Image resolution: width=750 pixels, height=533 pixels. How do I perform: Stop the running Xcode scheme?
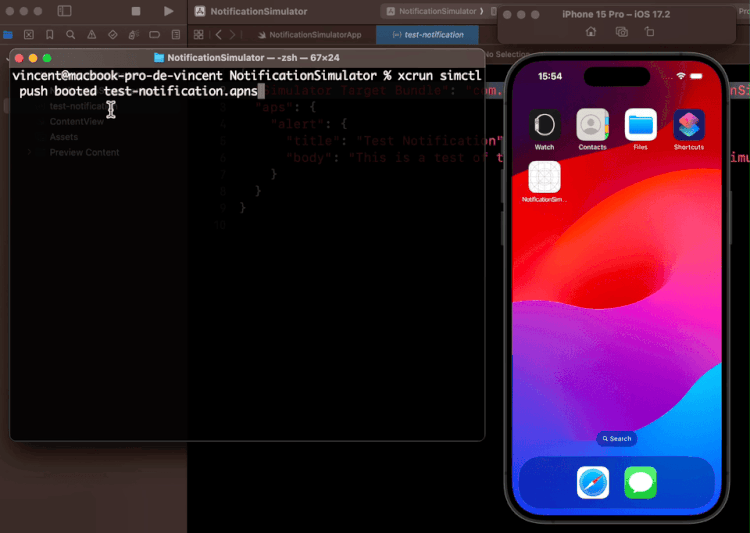click(136, 11)
